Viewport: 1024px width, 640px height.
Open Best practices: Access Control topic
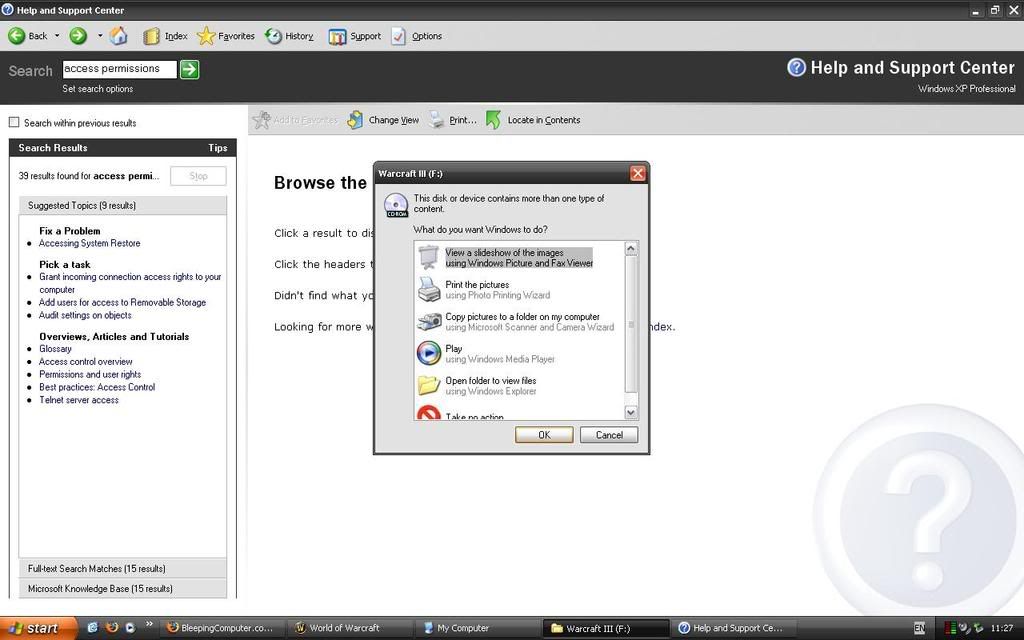tap(97, 387)
